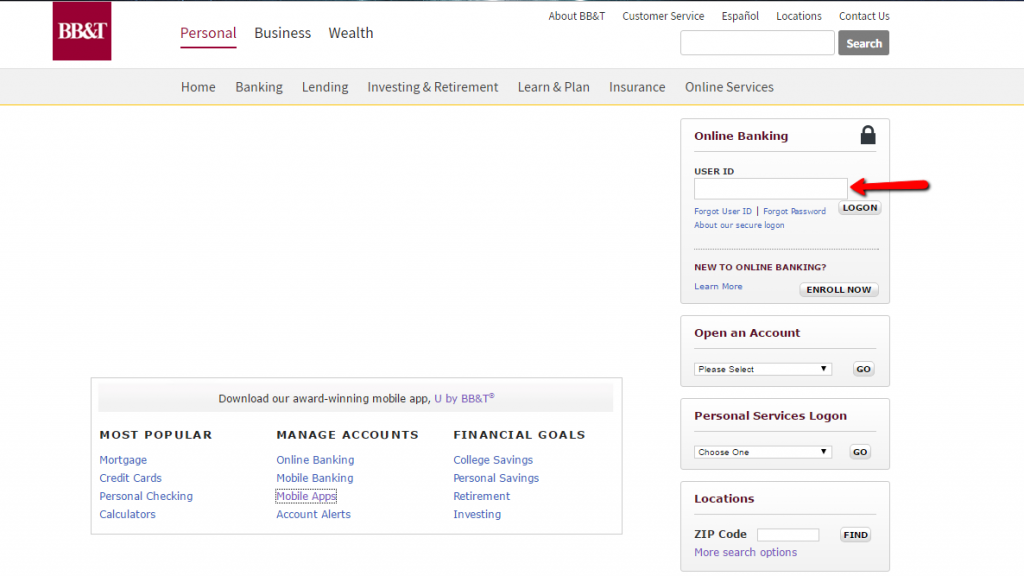Open the Personal tab

[208, 33]
